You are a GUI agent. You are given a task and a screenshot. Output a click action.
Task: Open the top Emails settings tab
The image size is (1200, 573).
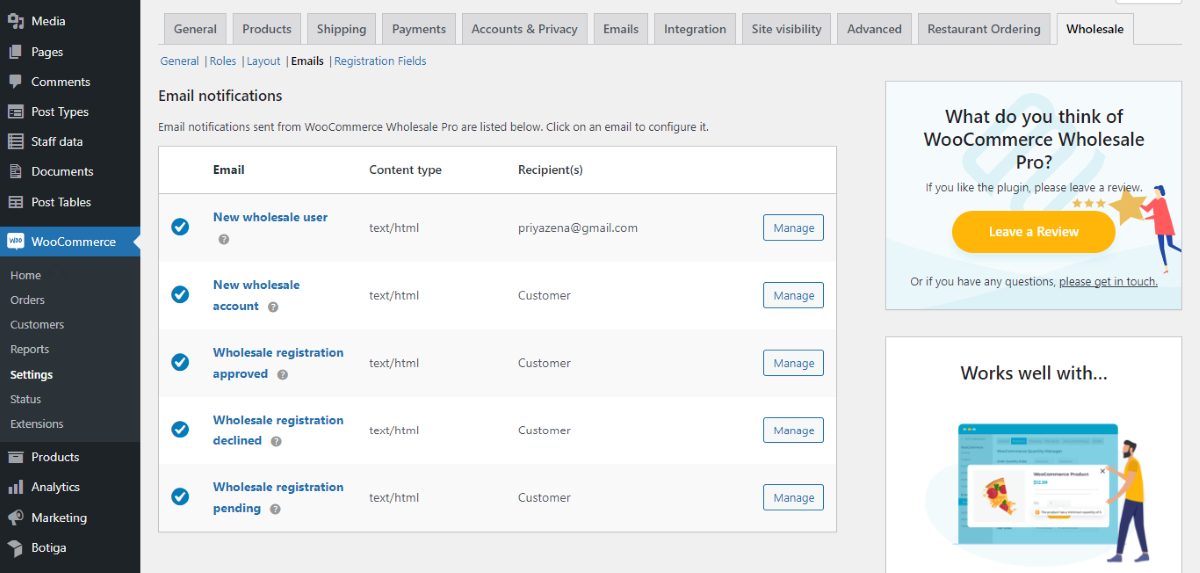click(x=621, y=29)
